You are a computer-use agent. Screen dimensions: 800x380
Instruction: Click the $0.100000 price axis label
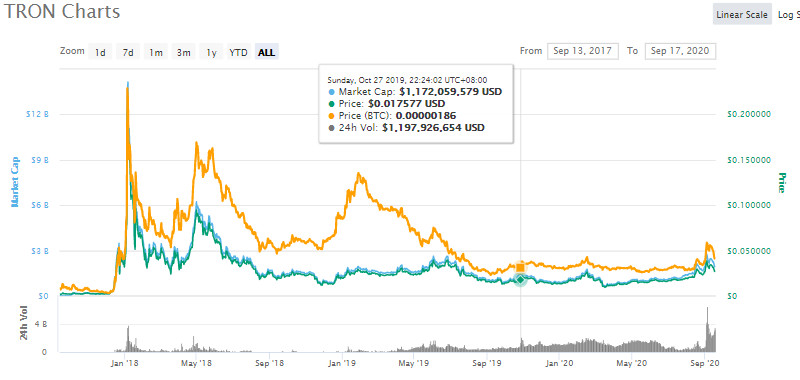[x=749, y=206]
